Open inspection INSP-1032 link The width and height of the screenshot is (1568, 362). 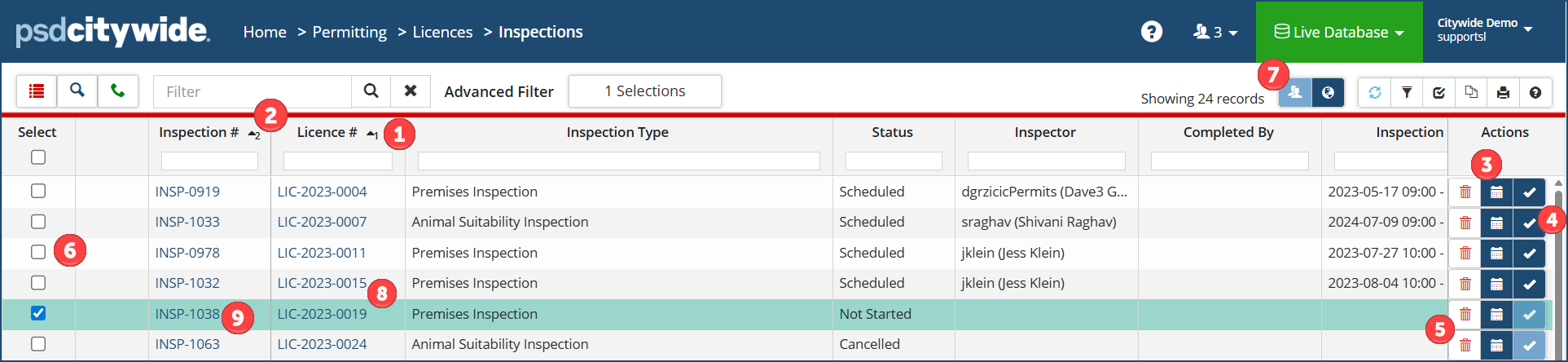pyautogui.click(x=187, y=283)
